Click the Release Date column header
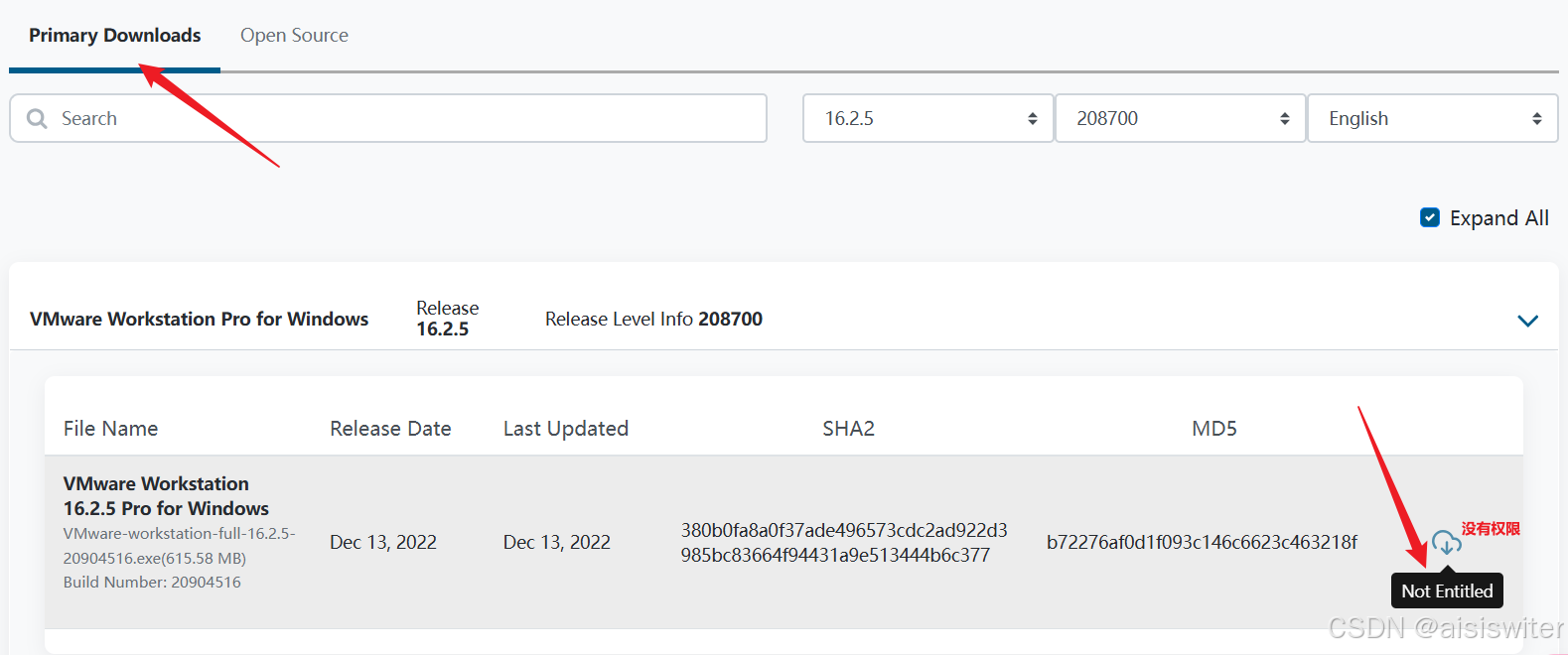 pyautogui.click(x=390, y=429)
